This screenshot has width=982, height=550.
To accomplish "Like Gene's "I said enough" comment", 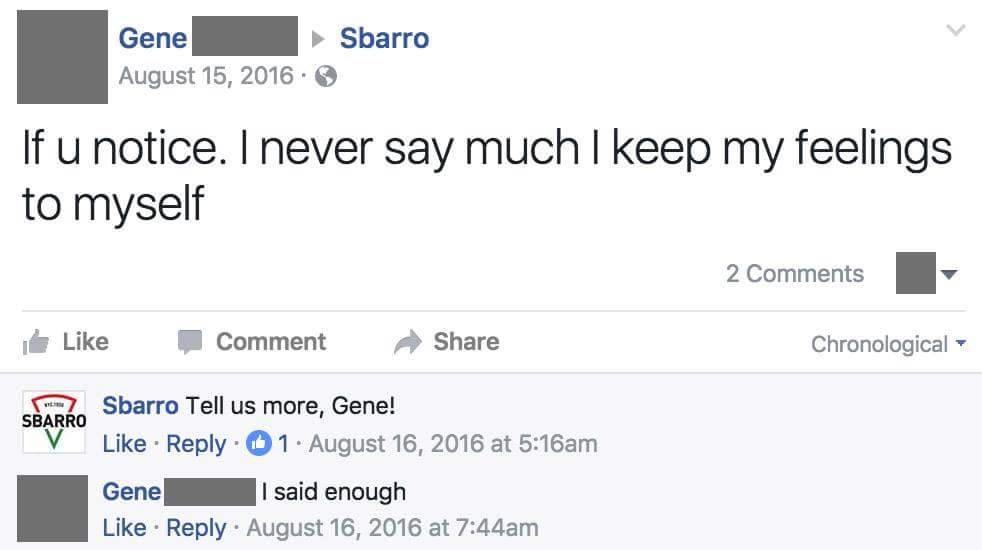I will tap(124, 527).
